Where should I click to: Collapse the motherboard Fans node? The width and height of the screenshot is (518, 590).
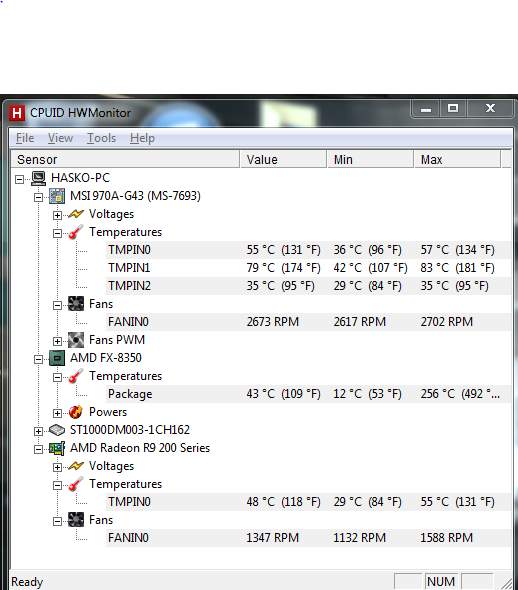click(57, 305)
